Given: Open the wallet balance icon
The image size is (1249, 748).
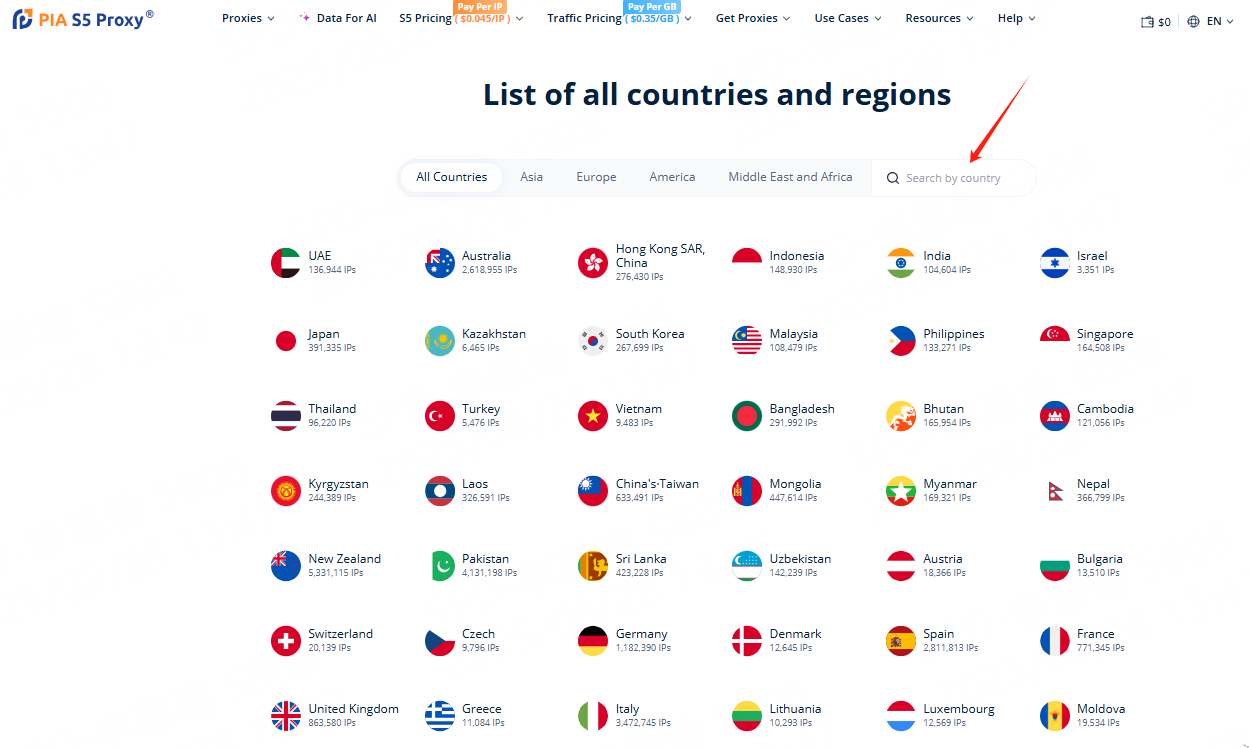Looking at the screenshot, I should tap(1147, 21).
